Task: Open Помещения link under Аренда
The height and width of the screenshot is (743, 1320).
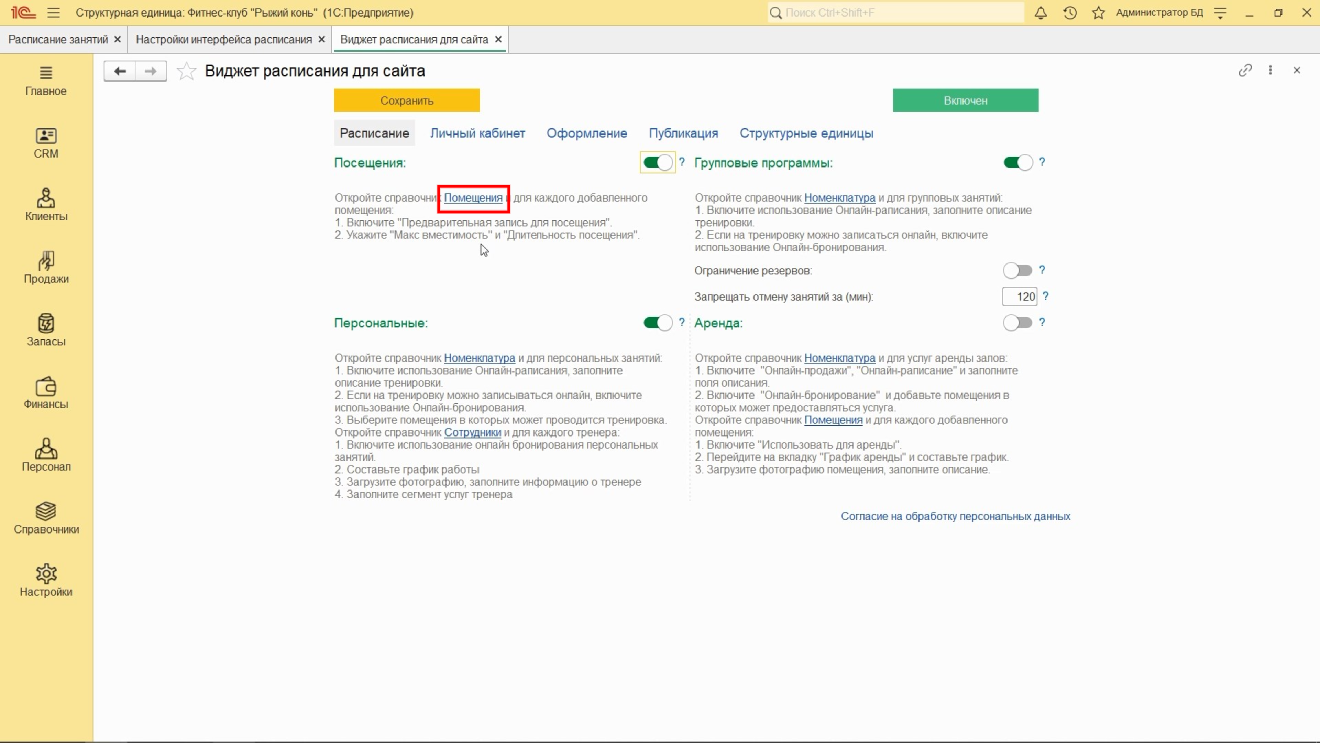Action: point(833,420)
